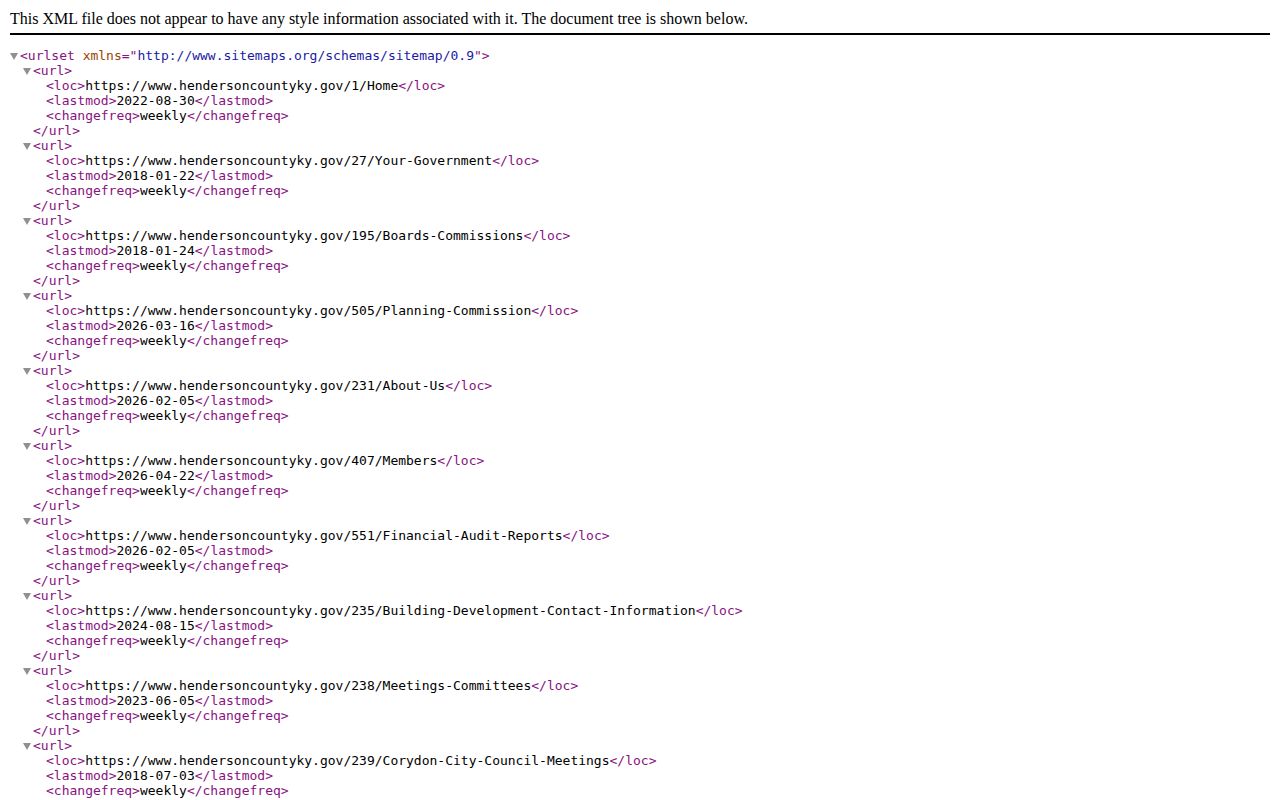Click the lastmod date 2022-08-30

[155, 101]
